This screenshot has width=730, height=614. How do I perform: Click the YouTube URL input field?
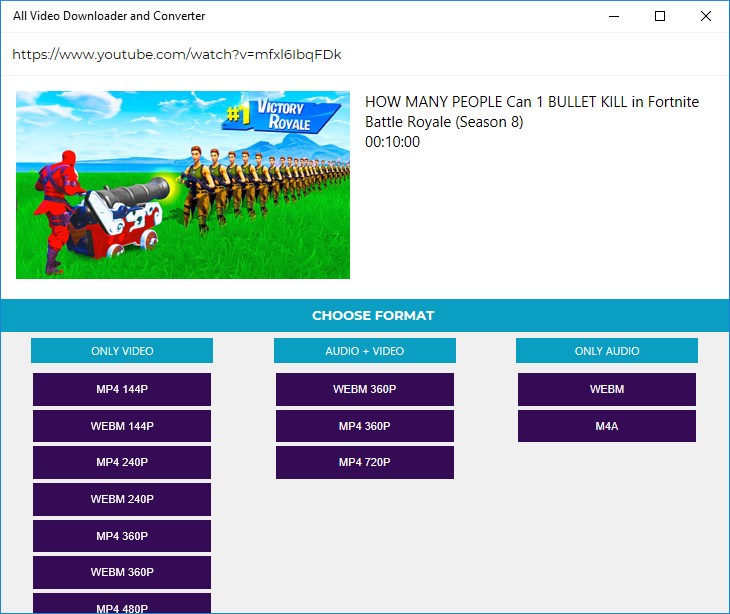[365, 54]
